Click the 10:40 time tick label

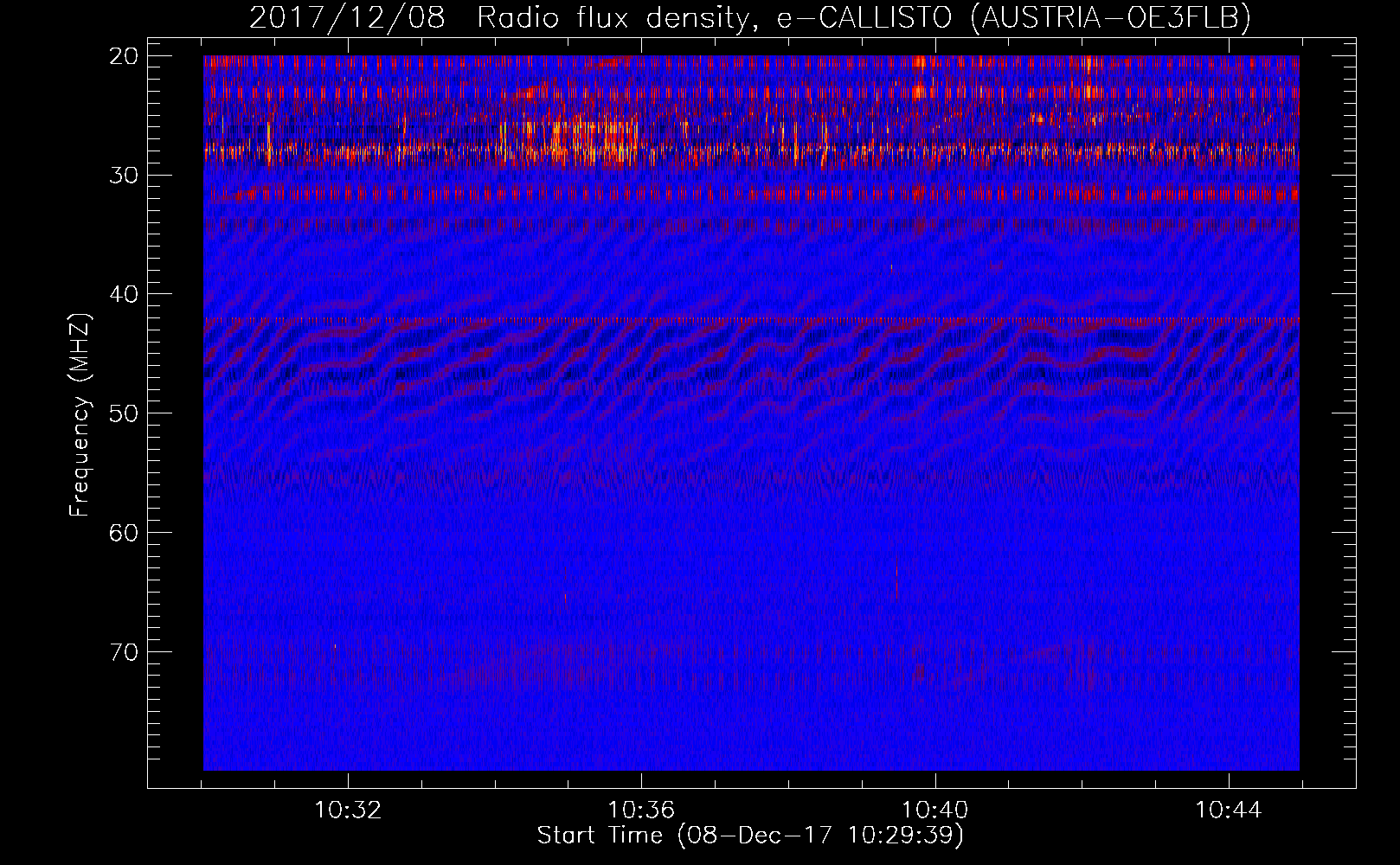pyautogui.click(x=935, y=811)
